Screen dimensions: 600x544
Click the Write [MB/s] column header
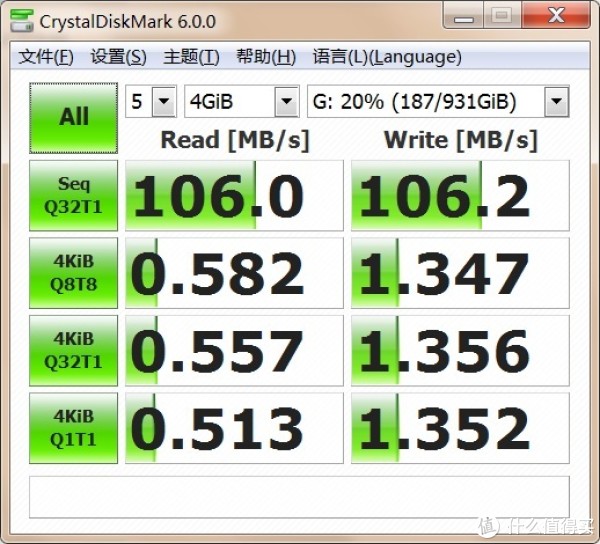tap(461, 140)
